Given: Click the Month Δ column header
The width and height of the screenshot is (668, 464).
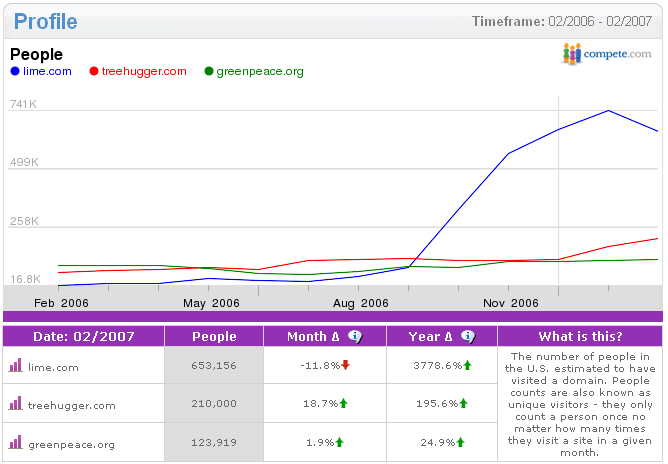Looking at the screenshot, I should click(325, 337).
